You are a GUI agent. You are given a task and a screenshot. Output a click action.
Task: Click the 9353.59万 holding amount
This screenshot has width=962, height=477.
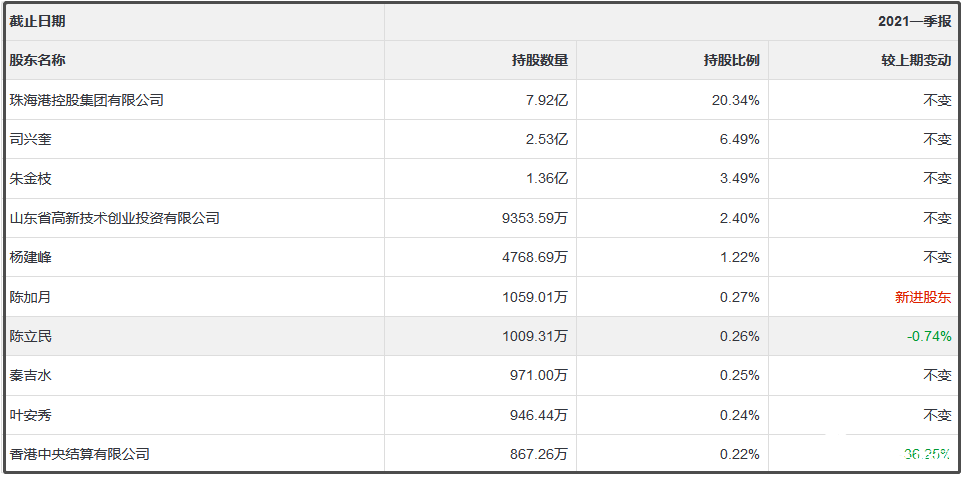pyautogui.click(x=535, y=218)
